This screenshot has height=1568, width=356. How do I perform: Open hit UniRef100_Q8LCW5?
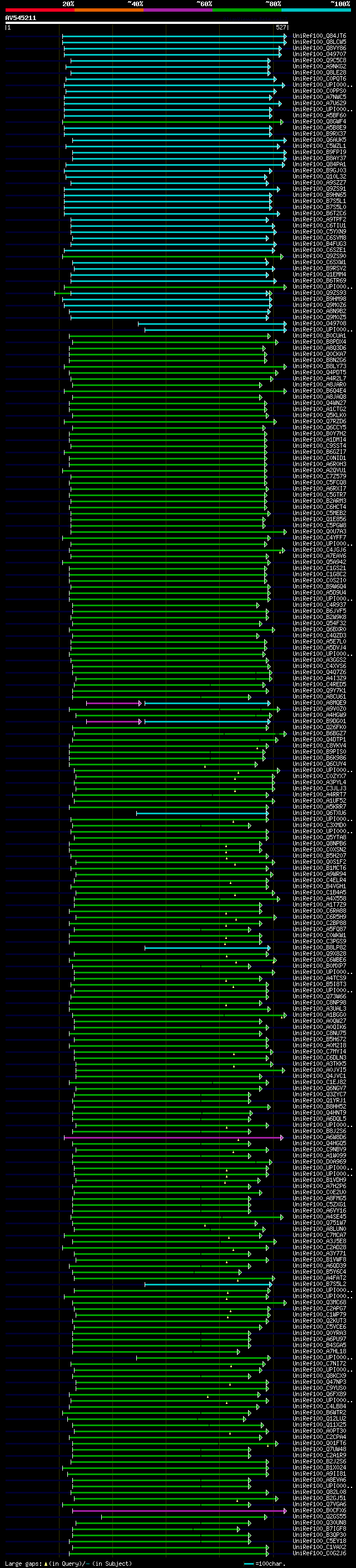pos(319,42)
